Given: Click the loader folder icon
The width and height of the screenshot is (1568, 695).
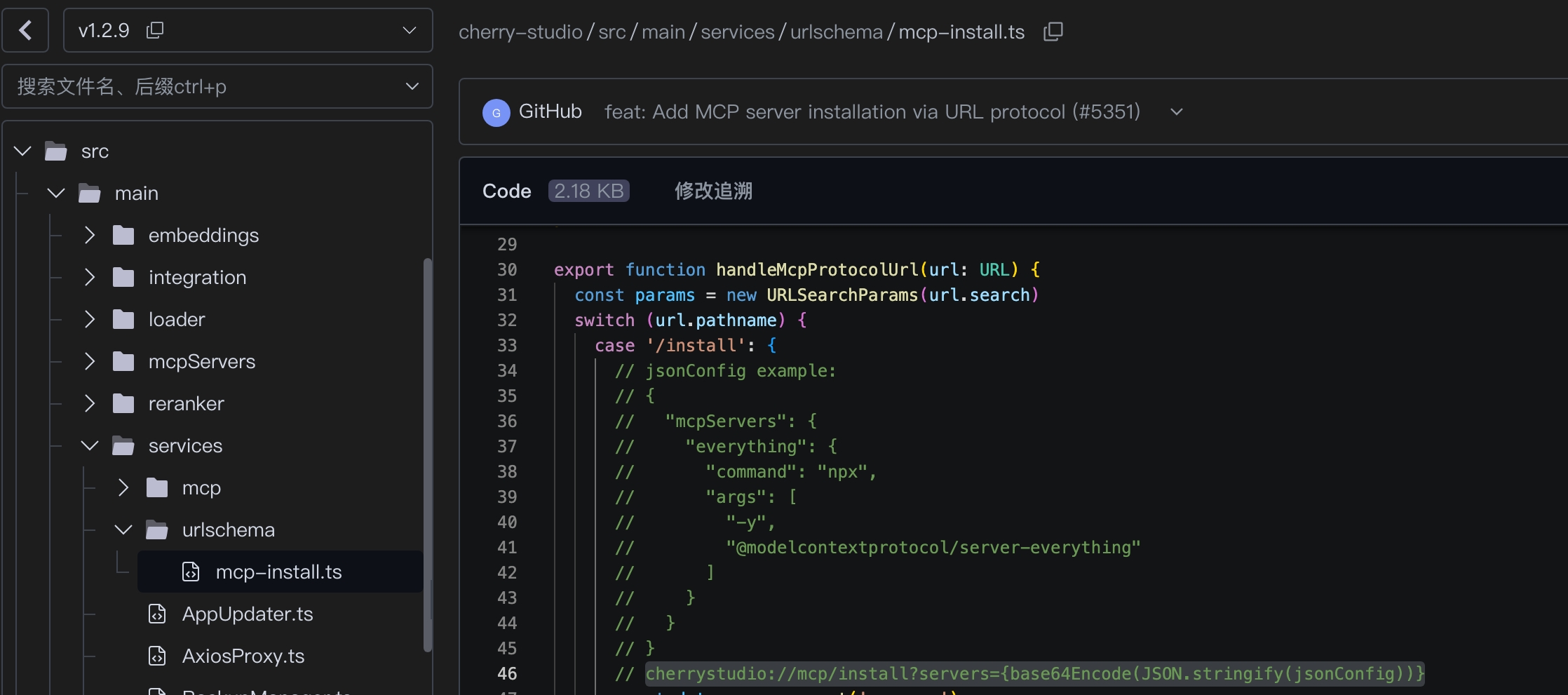Looking at the screenshot, I should click(x=123, y=319).
